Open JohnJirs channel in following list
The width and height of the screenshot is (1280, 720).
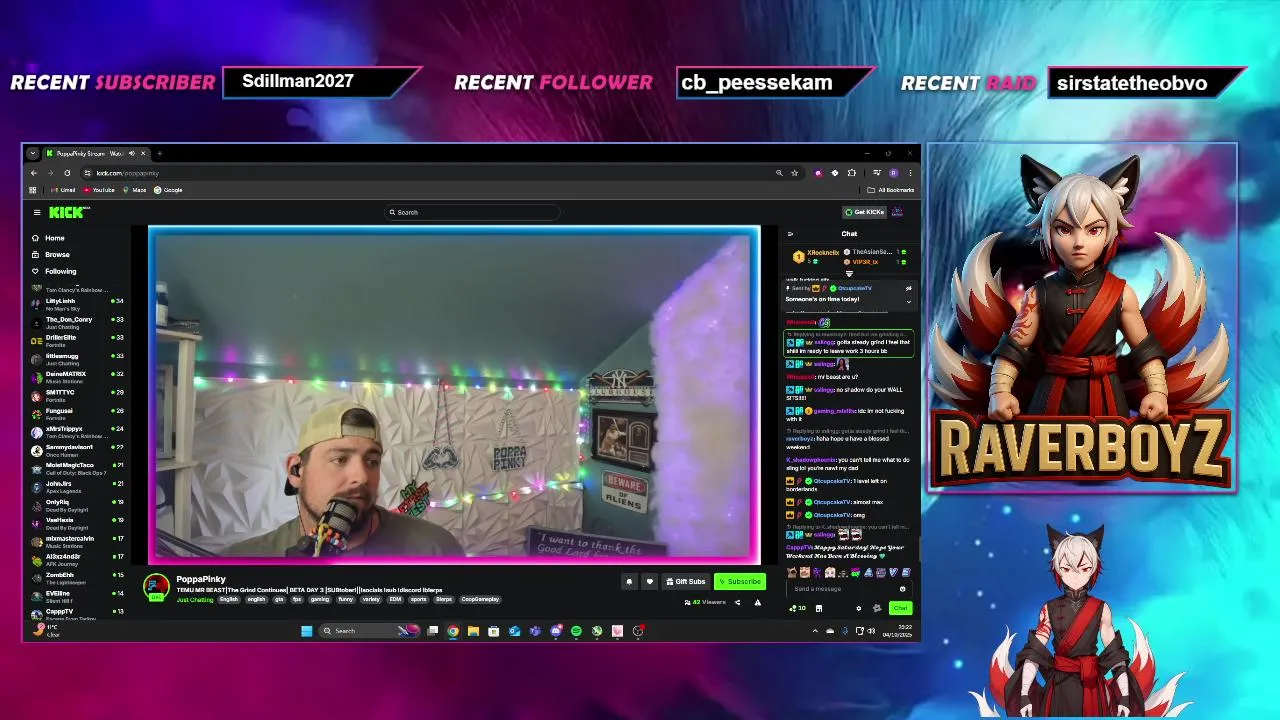pos(77,487)
